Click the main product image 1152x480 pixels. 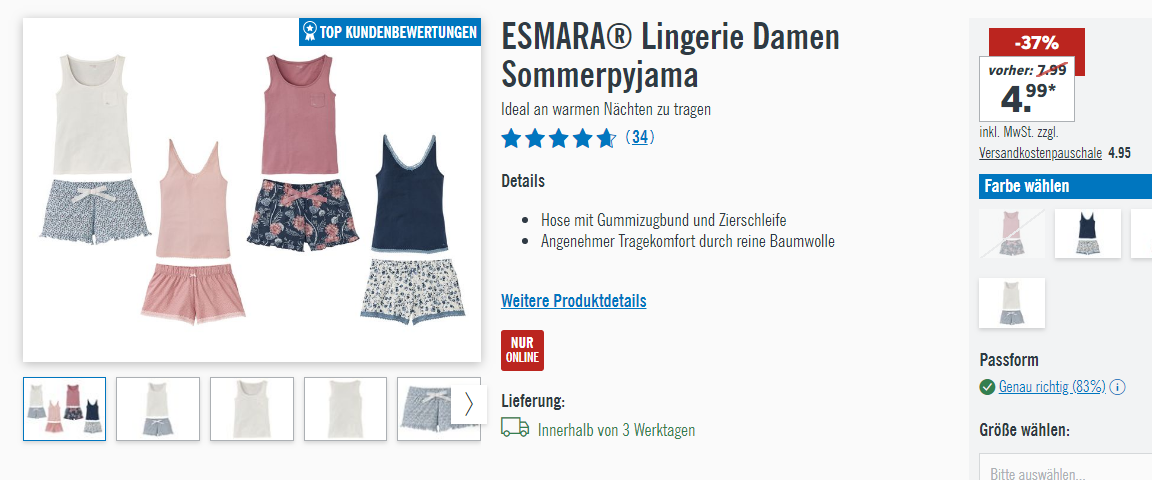pyautogui.click(x=252, y=190)
